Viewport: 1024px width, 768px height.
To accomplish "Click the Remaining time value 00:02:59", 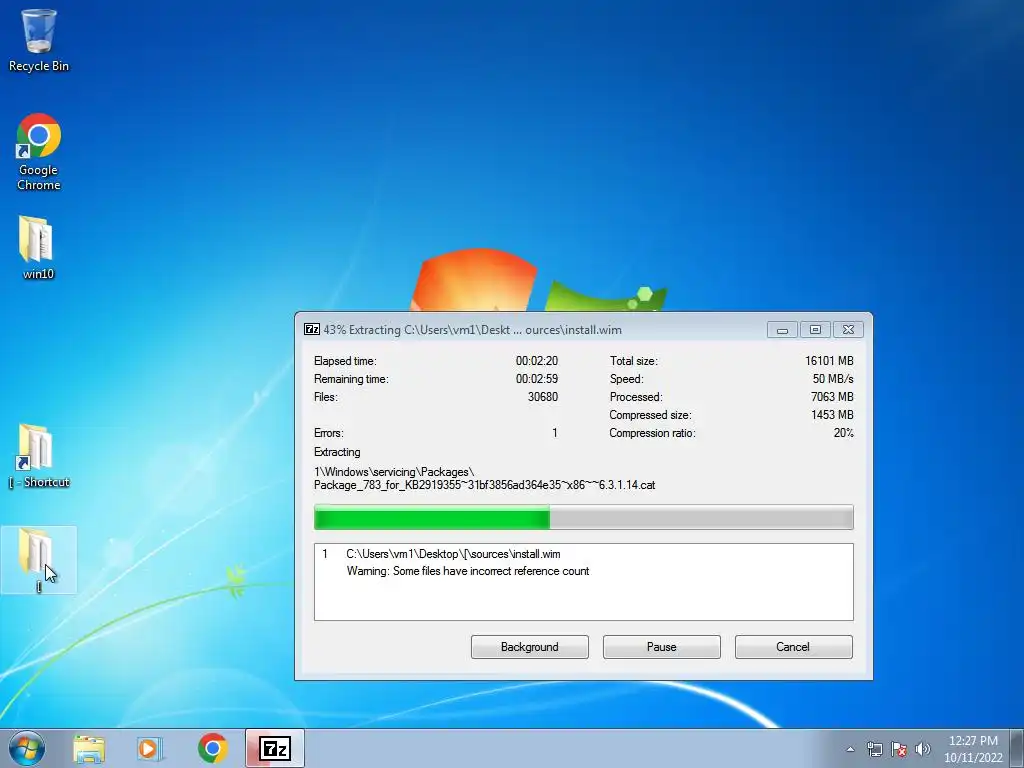I will [536, 379].
